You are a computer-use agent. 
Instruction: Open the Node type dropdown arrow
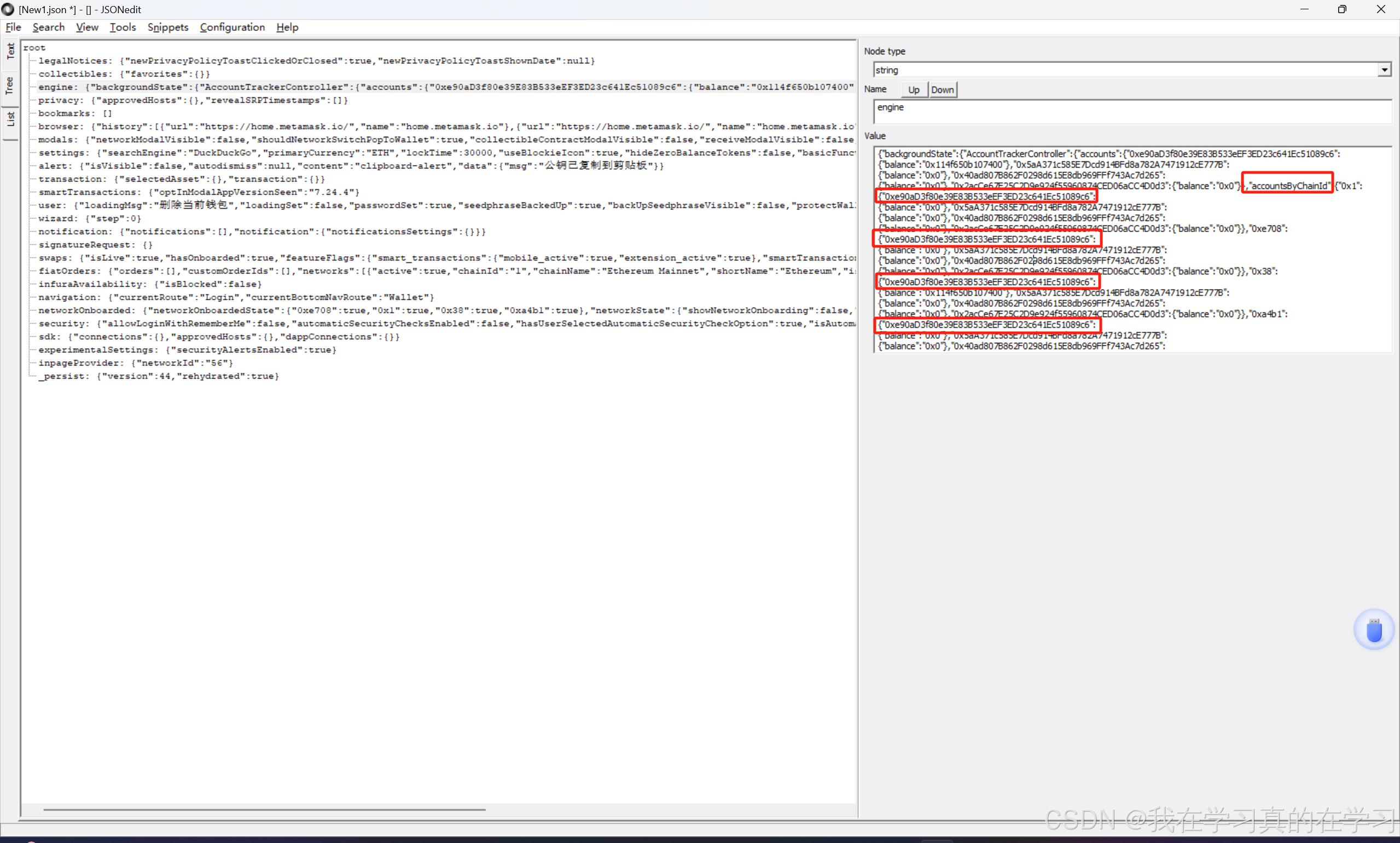(1384, 70)
